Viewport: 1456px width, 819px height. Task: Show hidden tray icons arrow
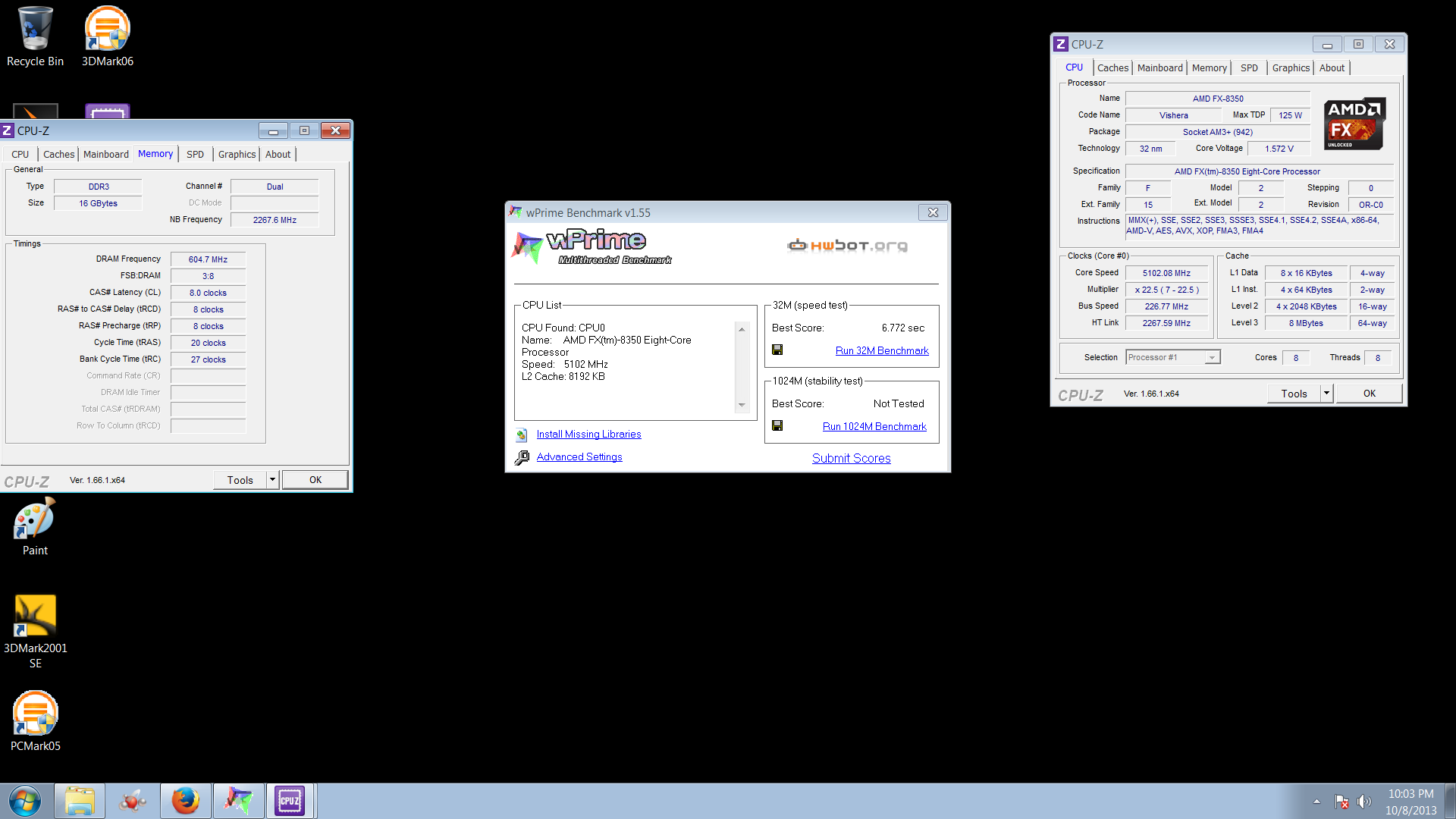tap(1316, 802)
